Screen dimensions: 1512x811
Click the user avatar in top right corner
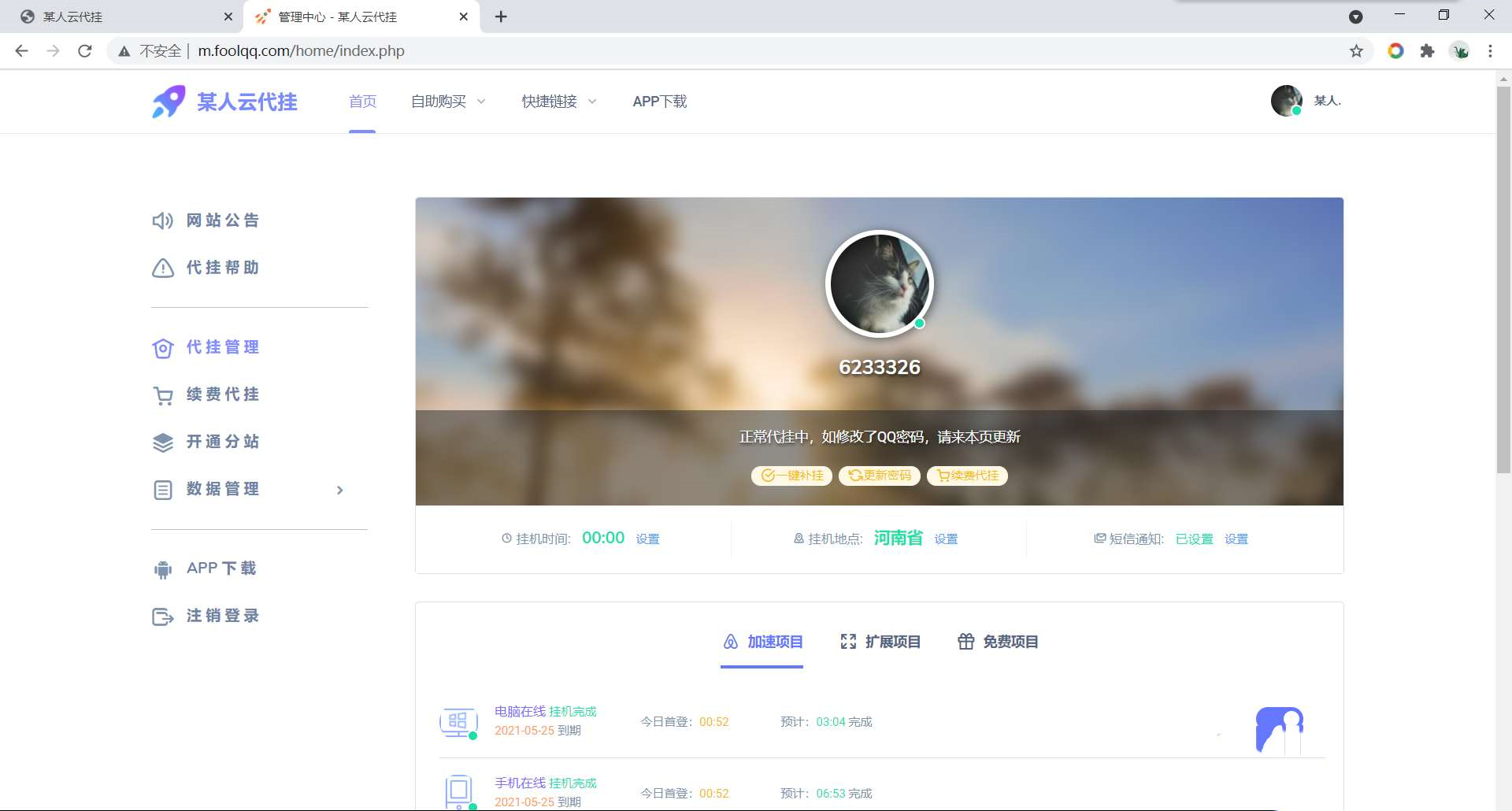[x=1287, y=101]
